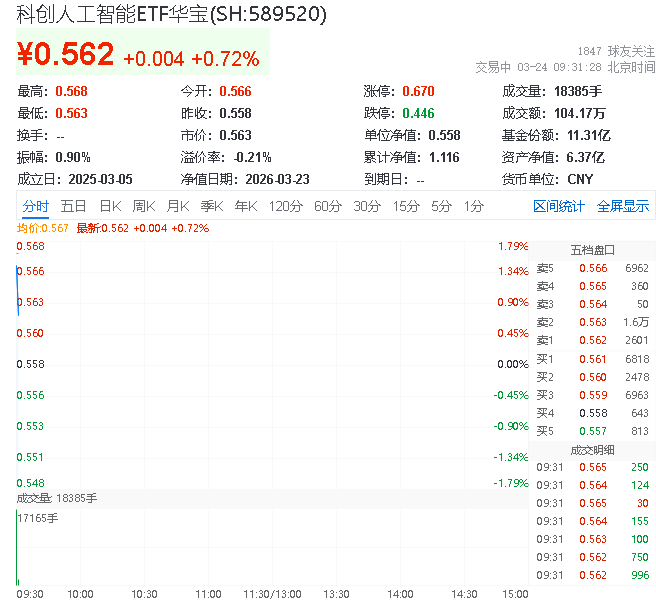Open the 季K quarterly chart tab
Viewport: 656px width, 613px height.
tap(212, 207)
